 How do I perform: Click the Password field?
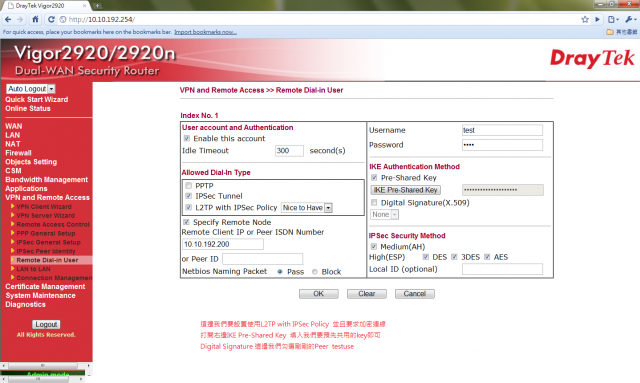click(x=502, y=145)
